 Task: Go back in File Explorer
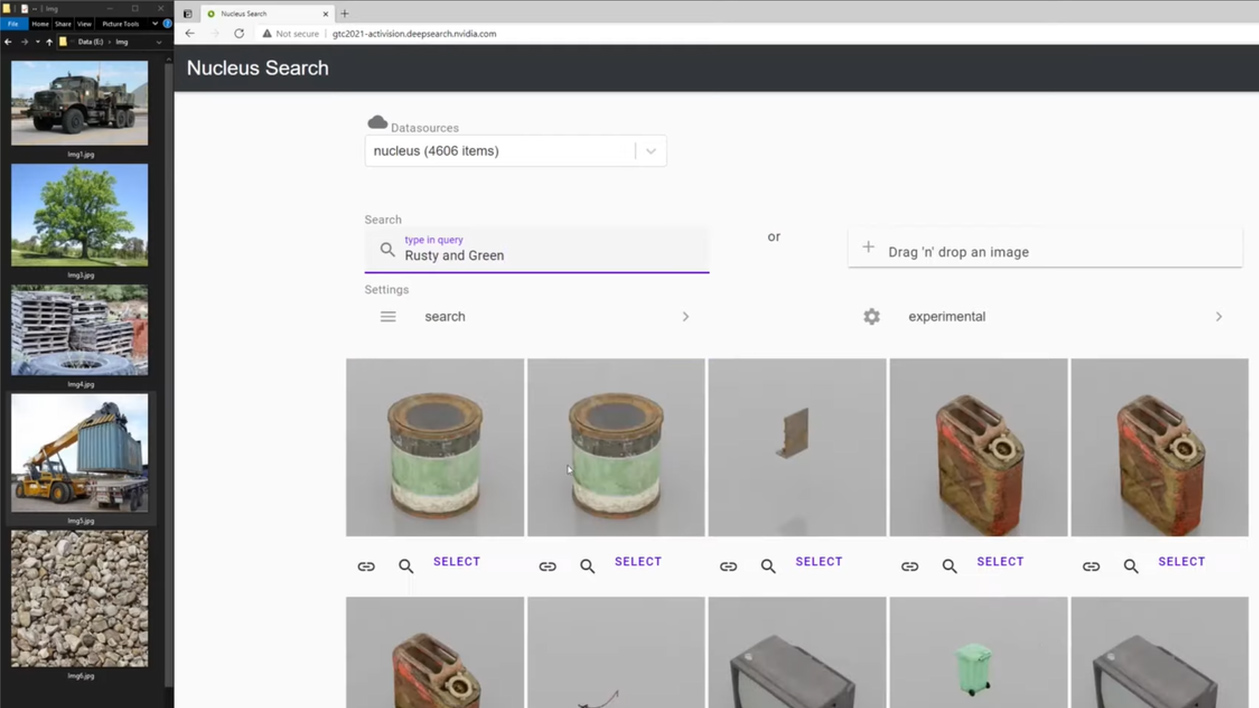point(8,42)
